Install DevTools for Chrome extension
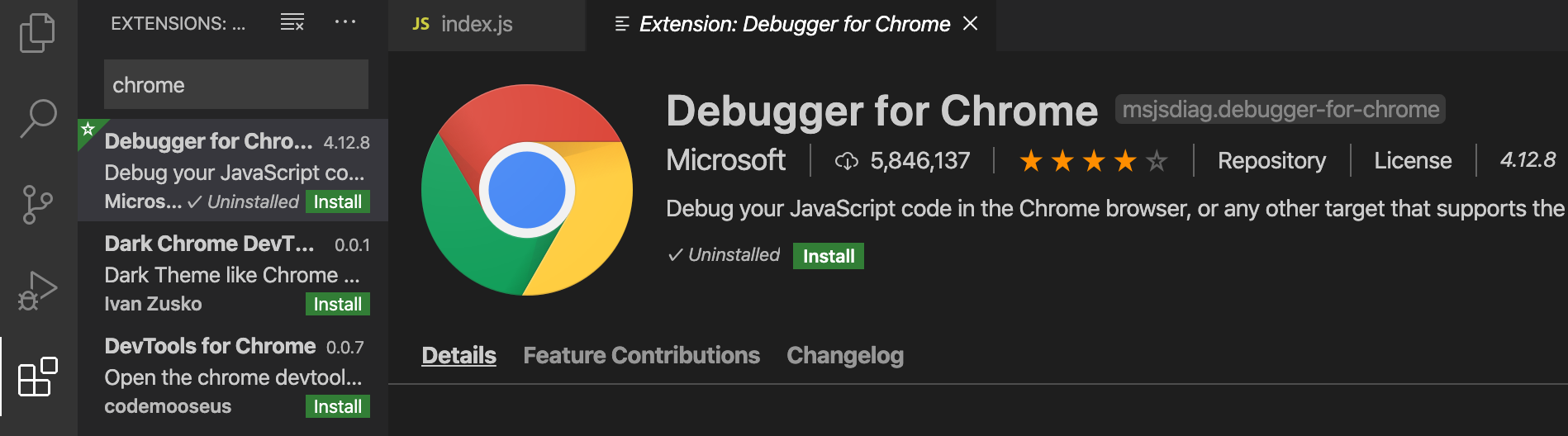1568x436 pixels. 337,407
